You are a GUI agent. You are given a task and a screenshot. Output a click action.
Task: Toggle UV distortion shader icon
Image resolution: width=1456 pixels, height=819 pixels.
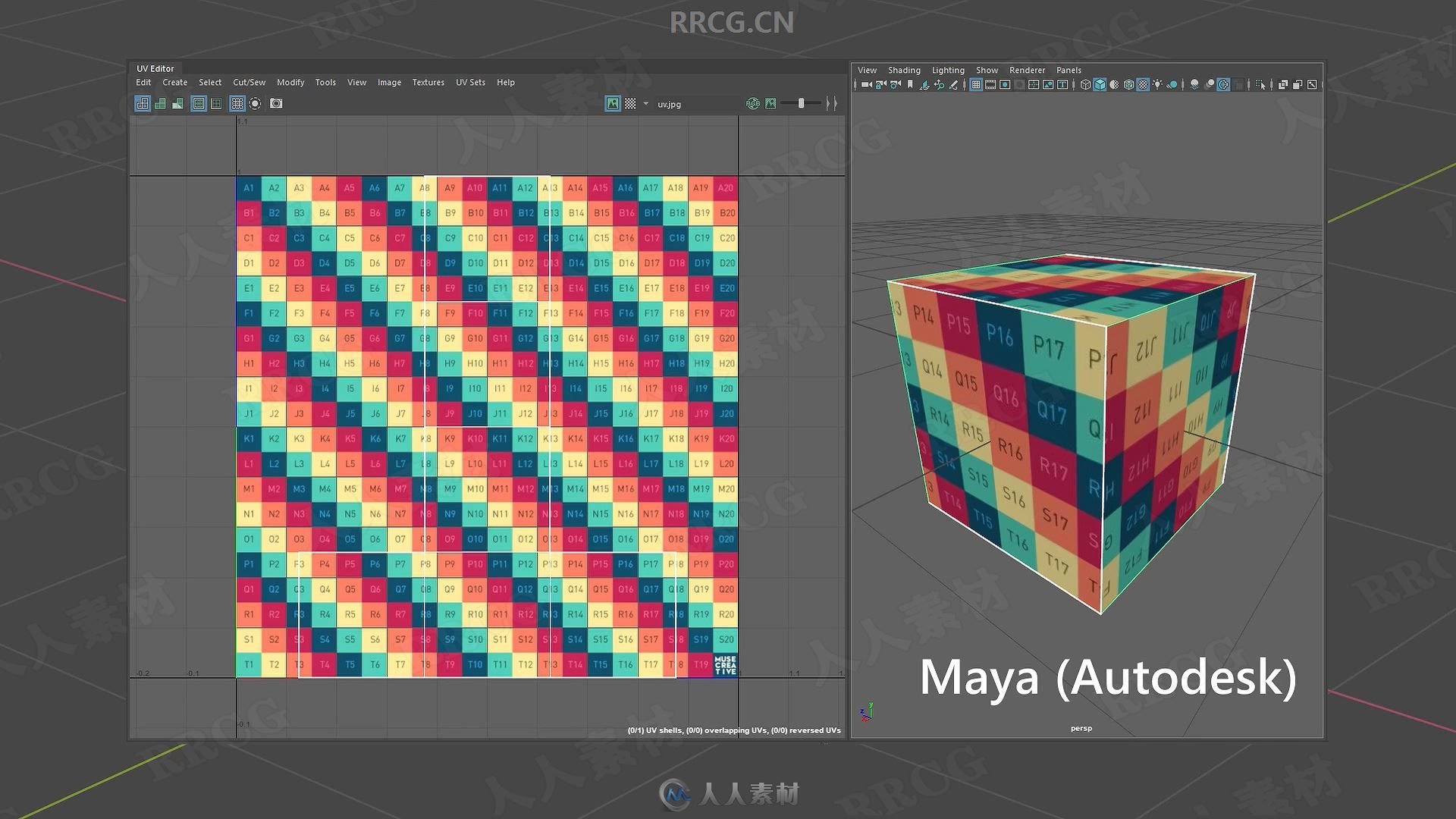click(177, 104)
